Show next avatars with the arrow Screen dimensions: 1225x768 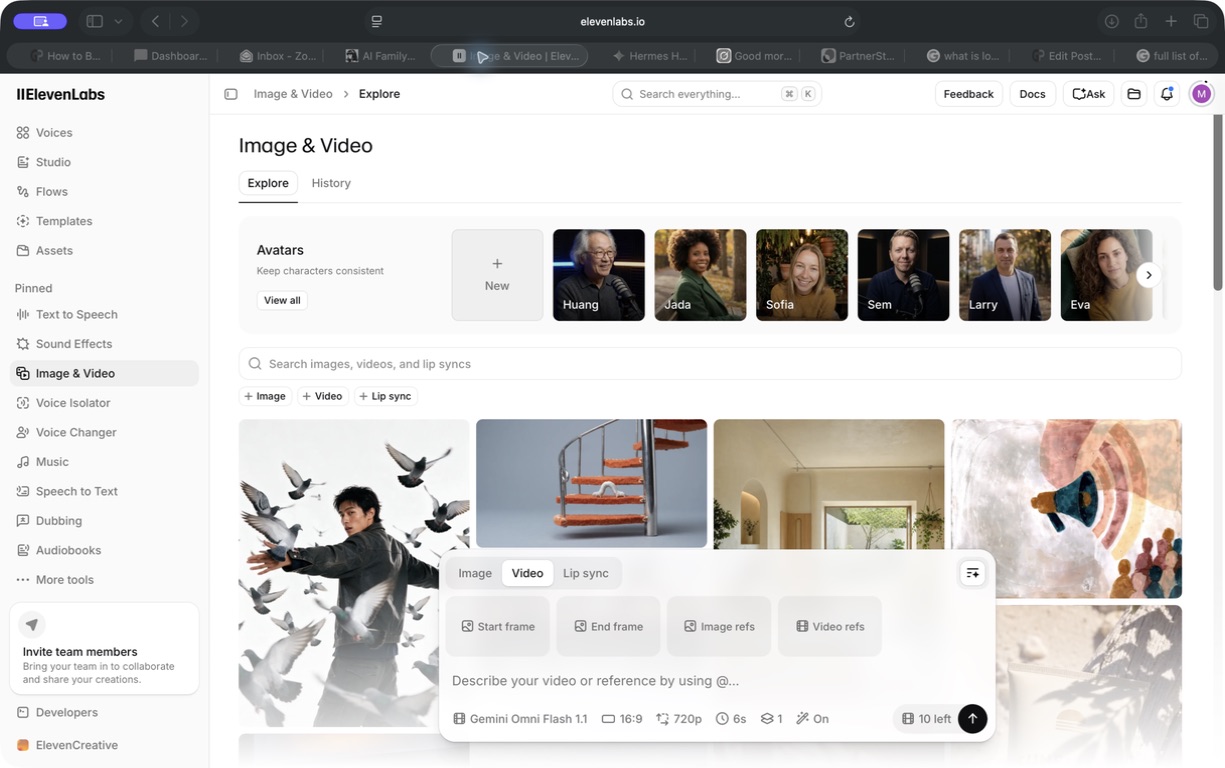(x=1149, y=275)
